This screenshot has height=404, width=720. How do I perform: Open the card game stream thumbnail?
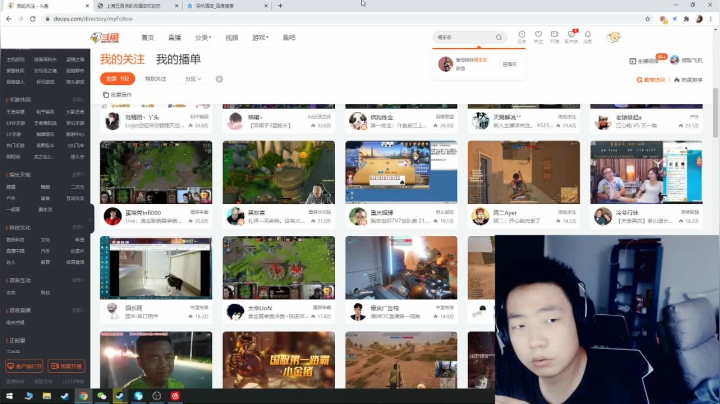(401, 172)
